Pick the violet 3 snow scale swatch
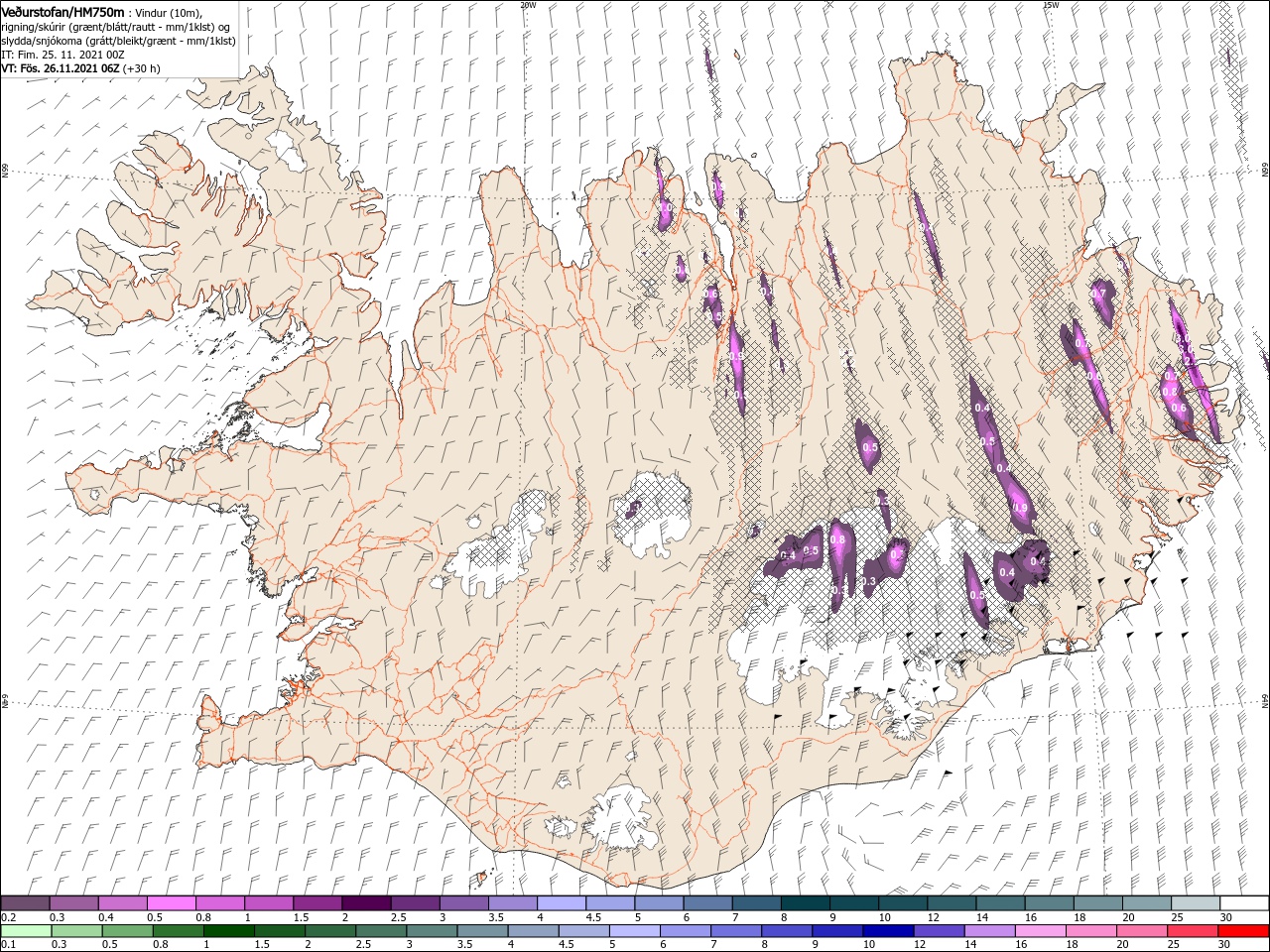Screen dimensions: 1270x952 tap(464, 902)
